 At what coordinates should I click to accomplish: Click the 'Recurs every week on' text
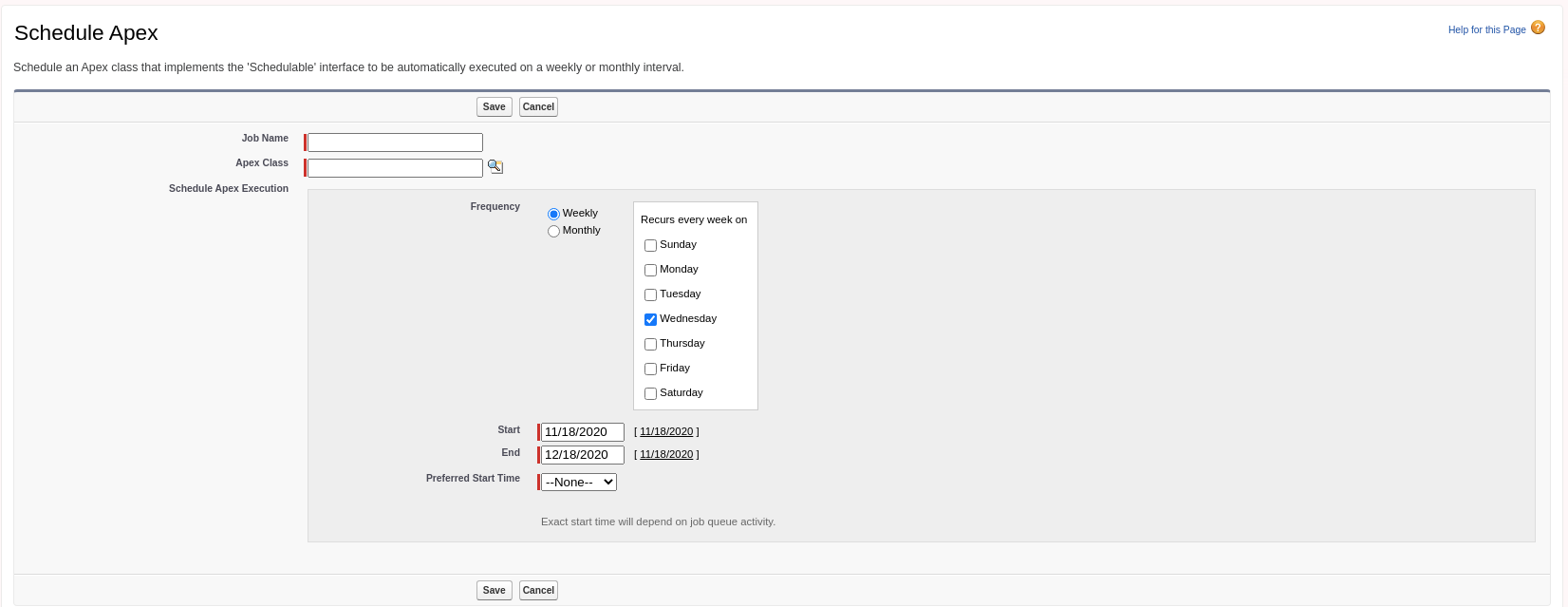point(694,219)
